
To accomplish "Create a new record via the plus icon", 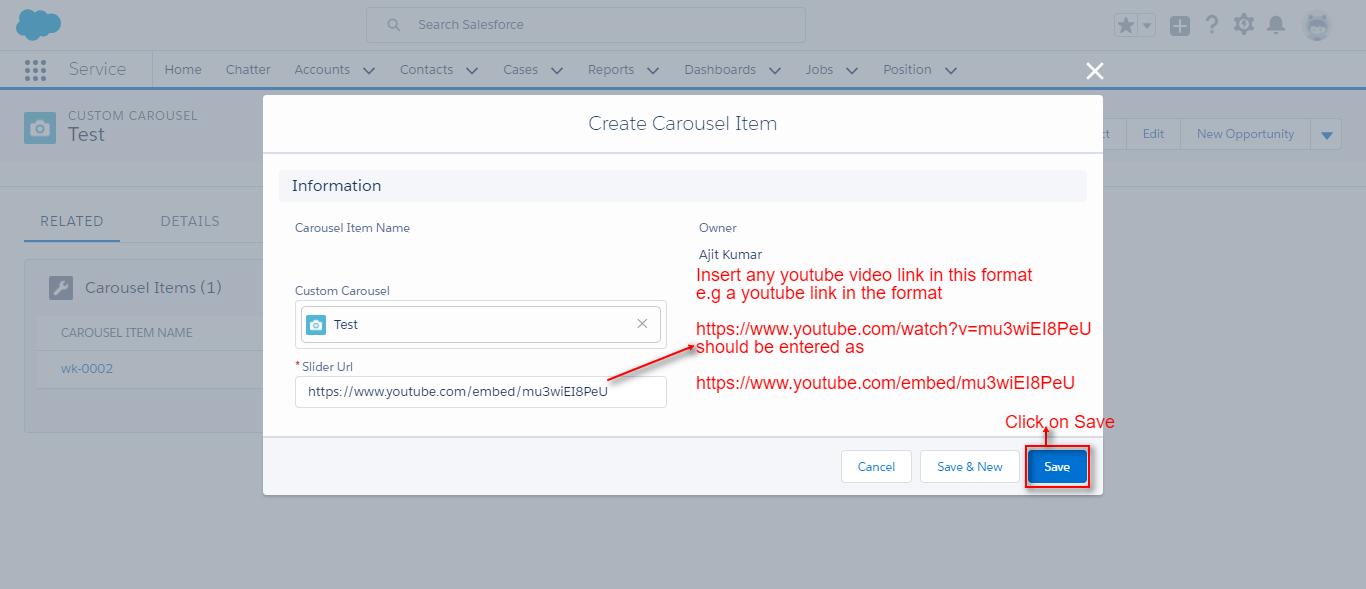I will pos(1180,24).
